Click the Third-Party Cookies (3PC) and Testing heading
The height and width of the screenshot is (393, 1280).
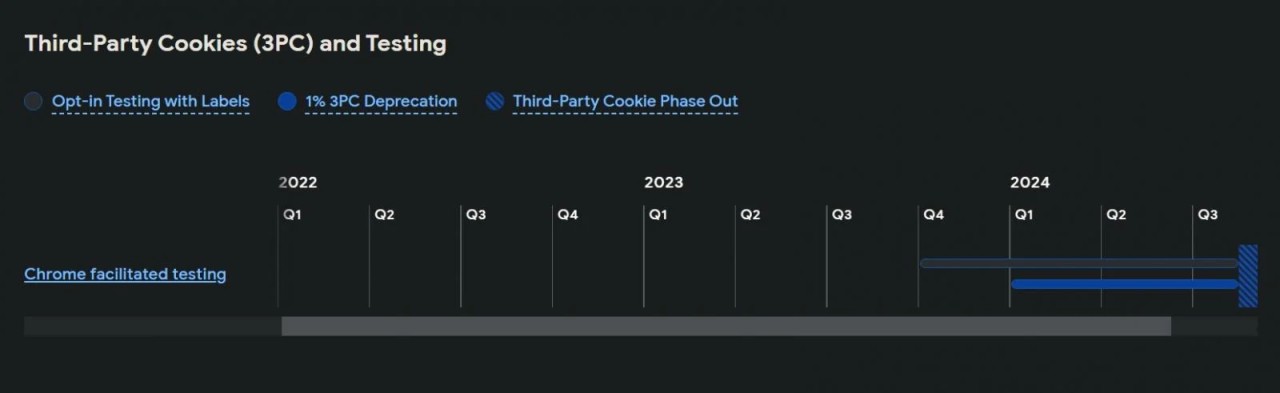click(x=235, y=43)
